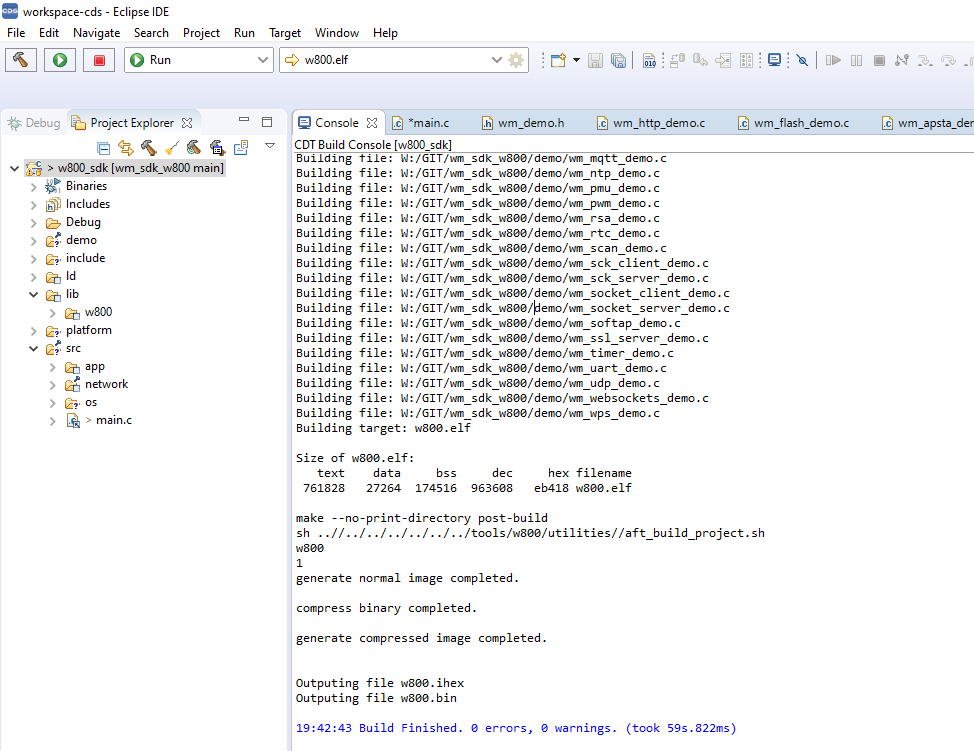974x751 pixels.
Task: Run the program with the green play icon
Action: pyautogui.click(x=58, y=60)
